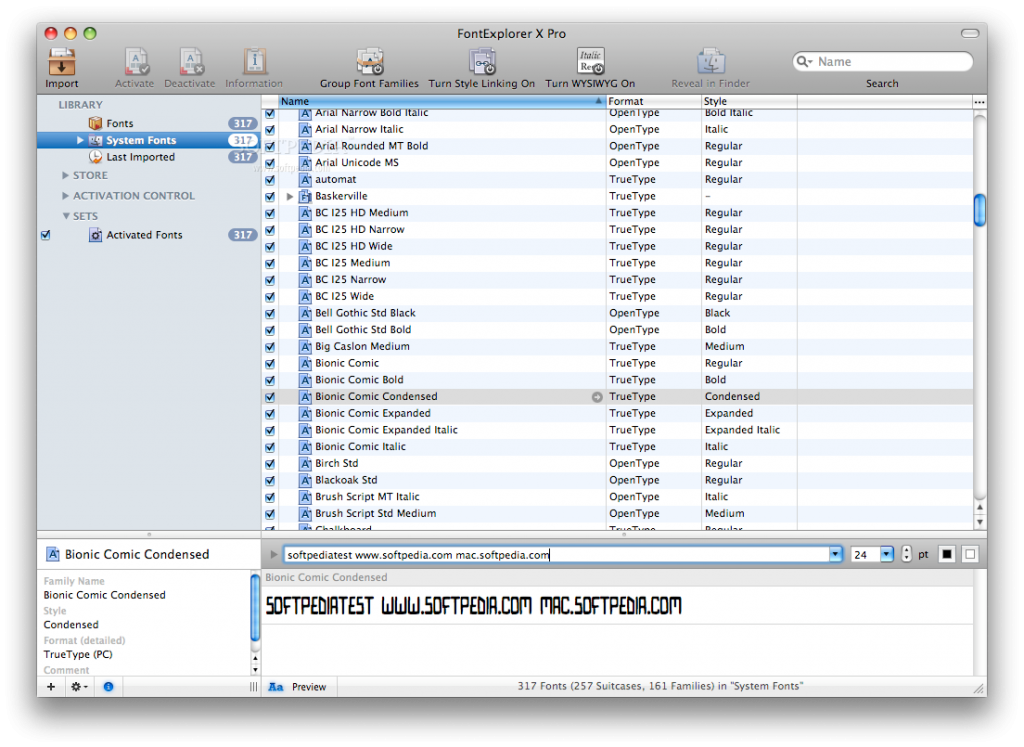Click the Reveal in Finder icon
Image resolution: width=1024 pixels, height=747 pixels.
[711, 62]
